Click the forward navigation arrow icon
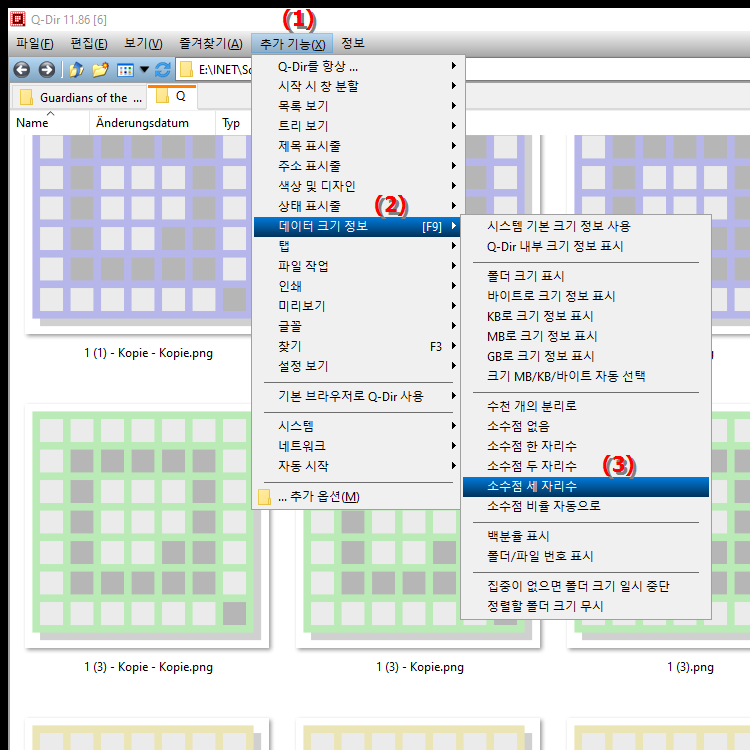Viewport: 750px width, 750px height. (x=46, y=70)
